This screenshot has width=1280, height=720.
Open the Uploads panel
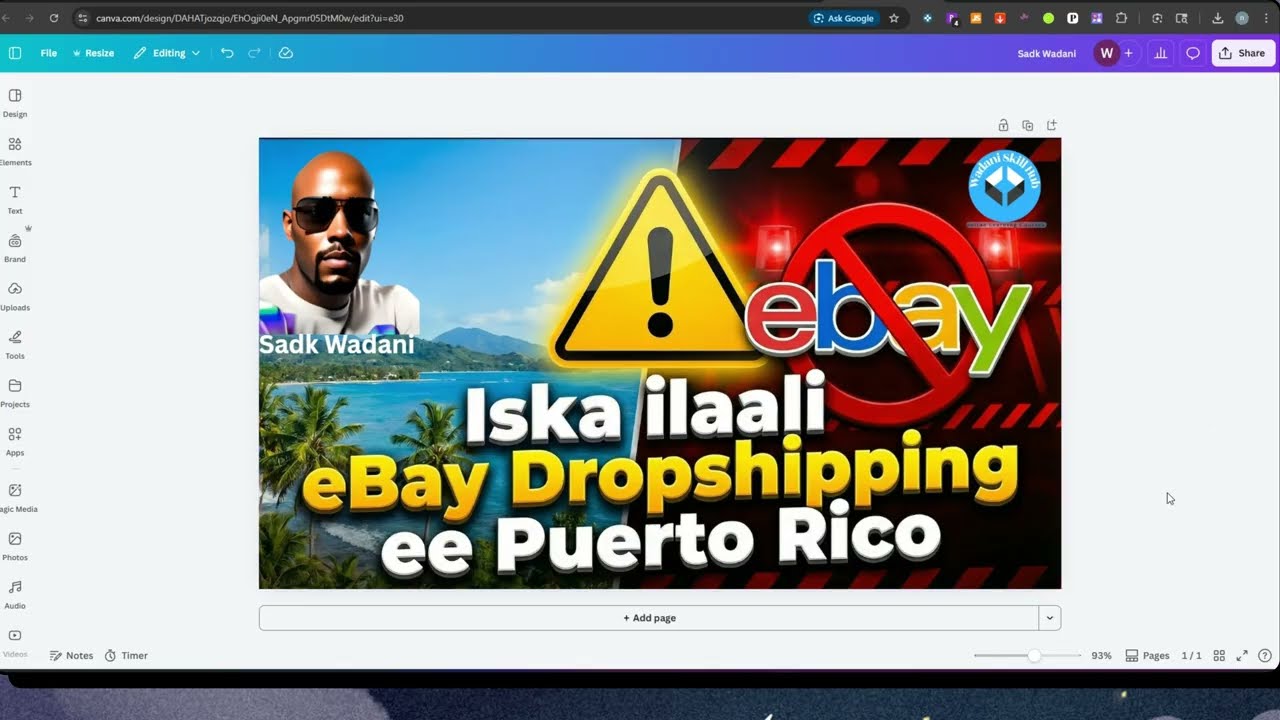click(15, 296)
